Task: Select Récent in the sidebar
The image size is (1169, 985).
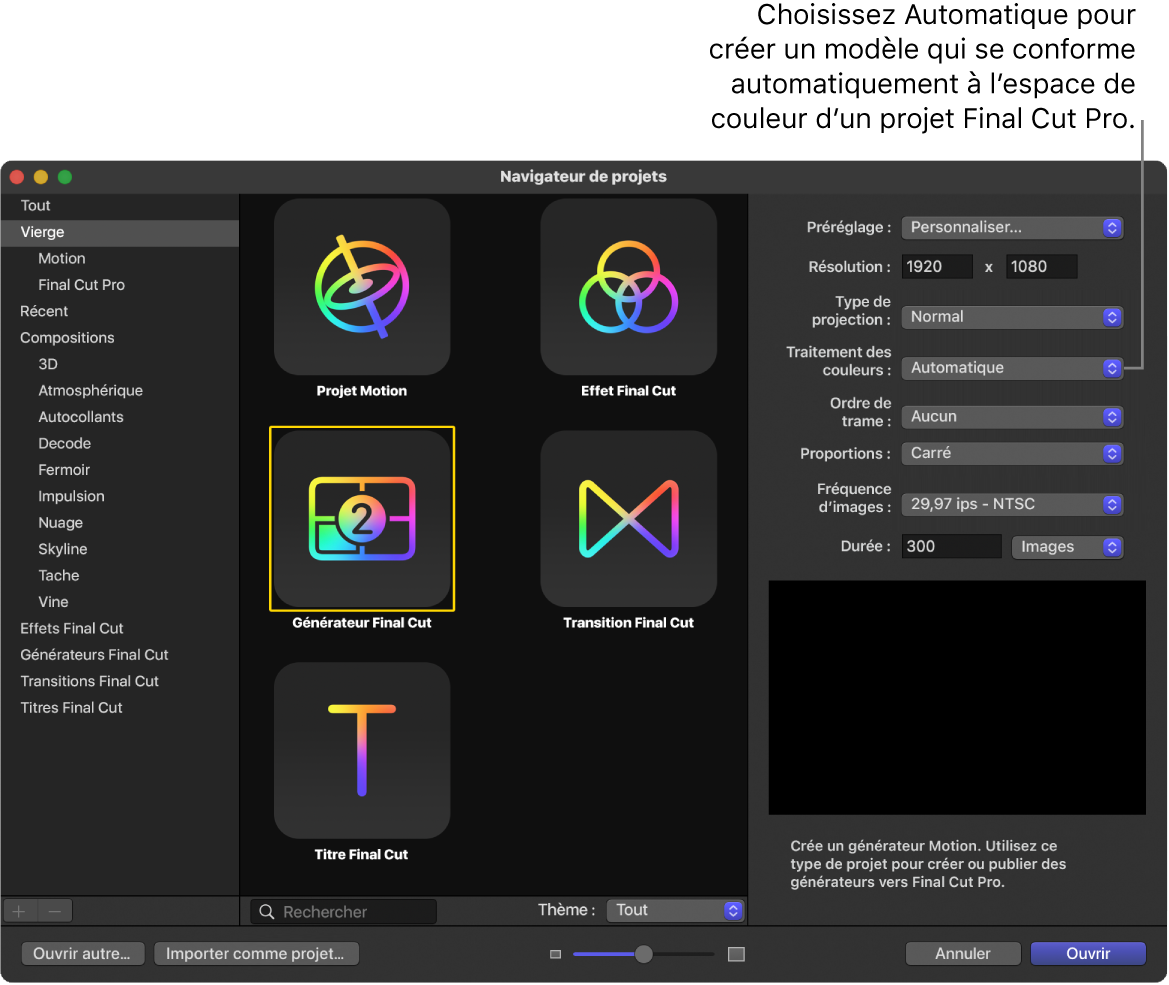Action: click(x=44, y=311)
